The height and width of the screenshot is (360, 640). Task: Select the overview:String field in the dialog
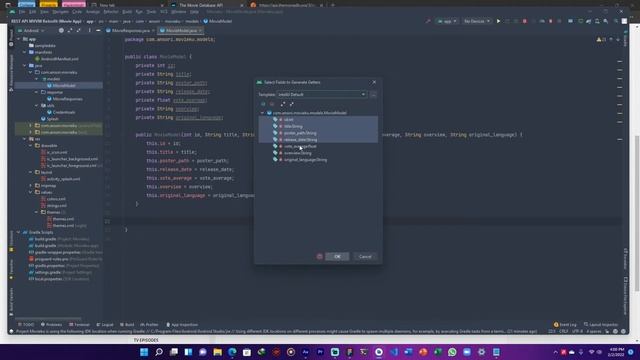click(318, 153)
